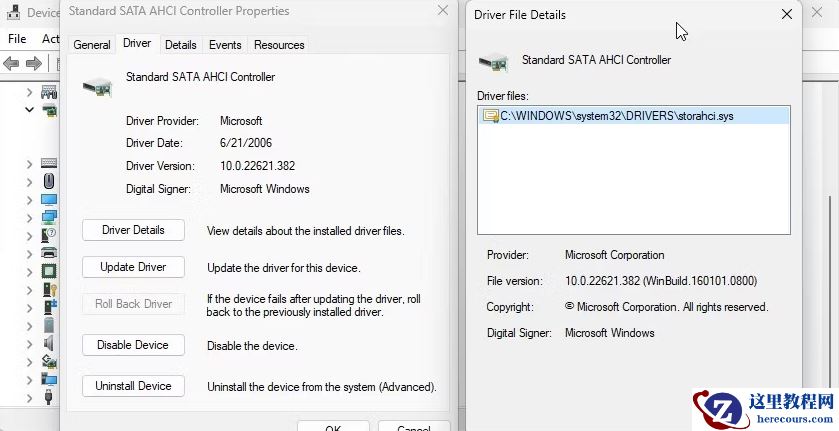Select the Other devices question-mark icon
Image resolution: width=839 pixels, height=431 pixels.
(x=49, y=236)
